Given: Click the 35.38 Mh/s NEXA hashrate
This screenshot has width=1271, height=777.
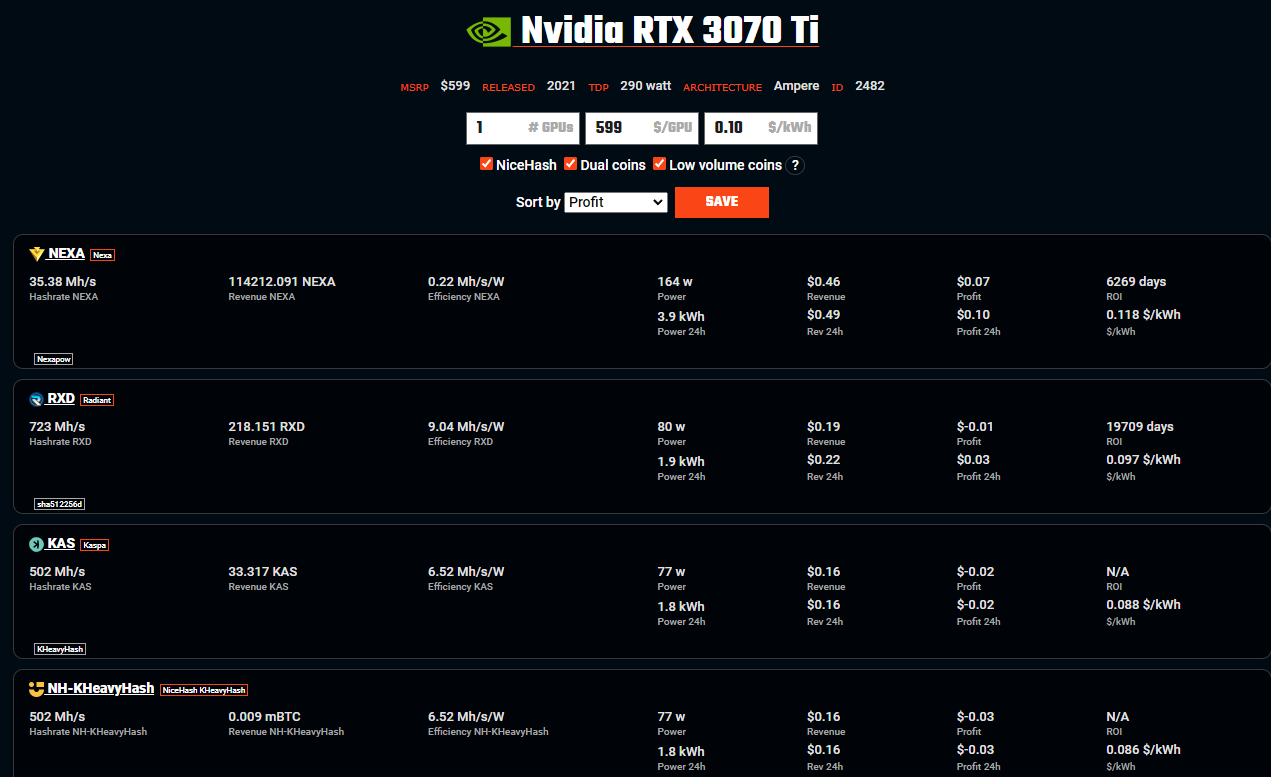Looking at the screenshot, I should coord(63,282).
